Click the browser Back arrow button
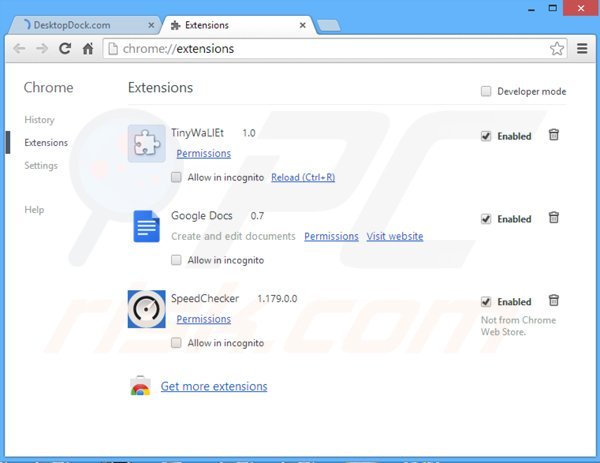This screenshot has width=600, height=463. pos(19,47)
